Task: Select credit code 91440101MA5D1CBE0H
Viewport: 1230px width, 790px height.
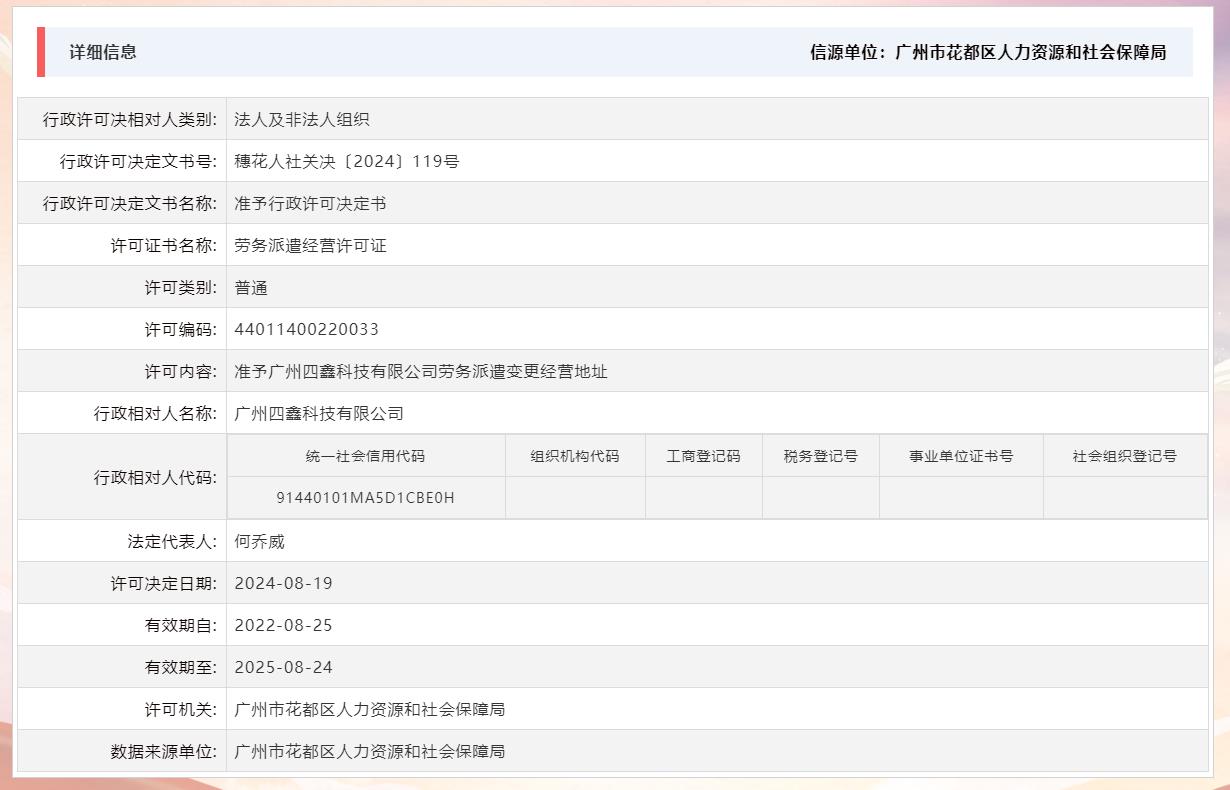Action: pos(366,497)
